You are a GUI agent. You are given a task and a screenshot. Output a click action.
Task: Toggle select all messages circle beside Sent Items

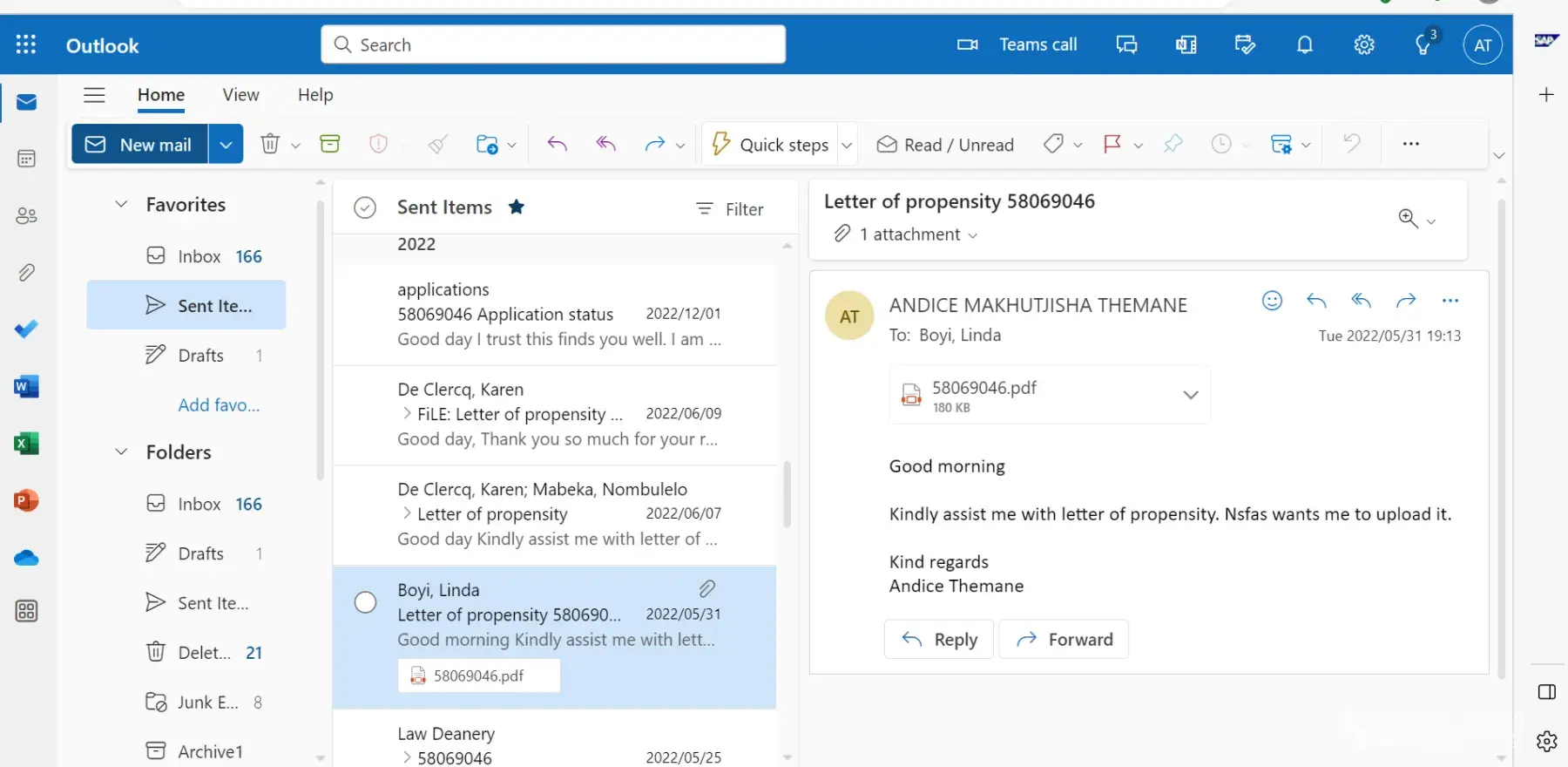[x=365, y=207]
